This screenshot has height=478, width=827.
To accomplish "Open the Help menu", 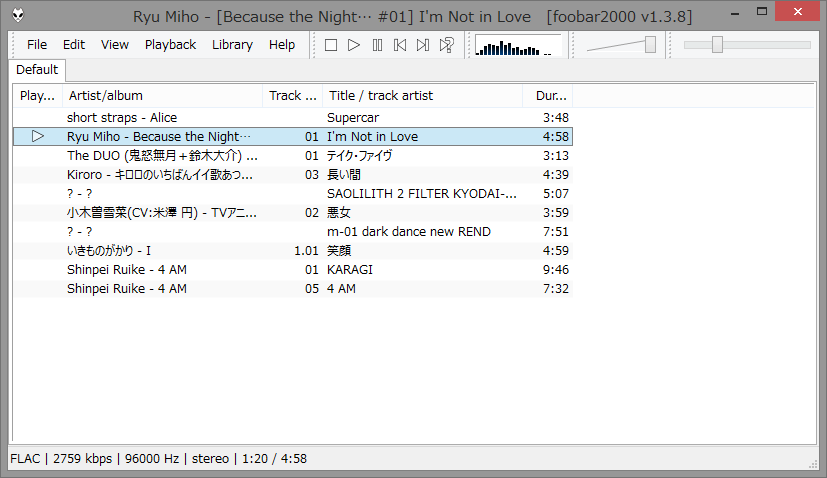I will [x=282, y=45].
